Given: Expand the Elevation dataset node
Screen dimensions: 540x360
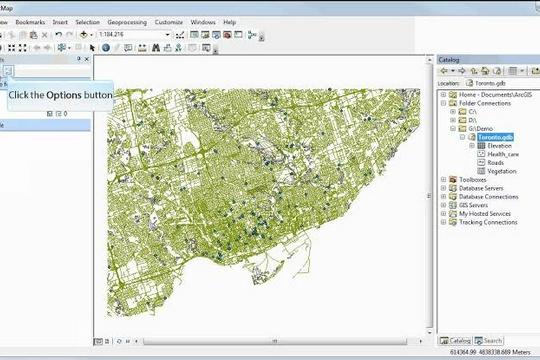Looking at the screenshot, I should (472, 146).
